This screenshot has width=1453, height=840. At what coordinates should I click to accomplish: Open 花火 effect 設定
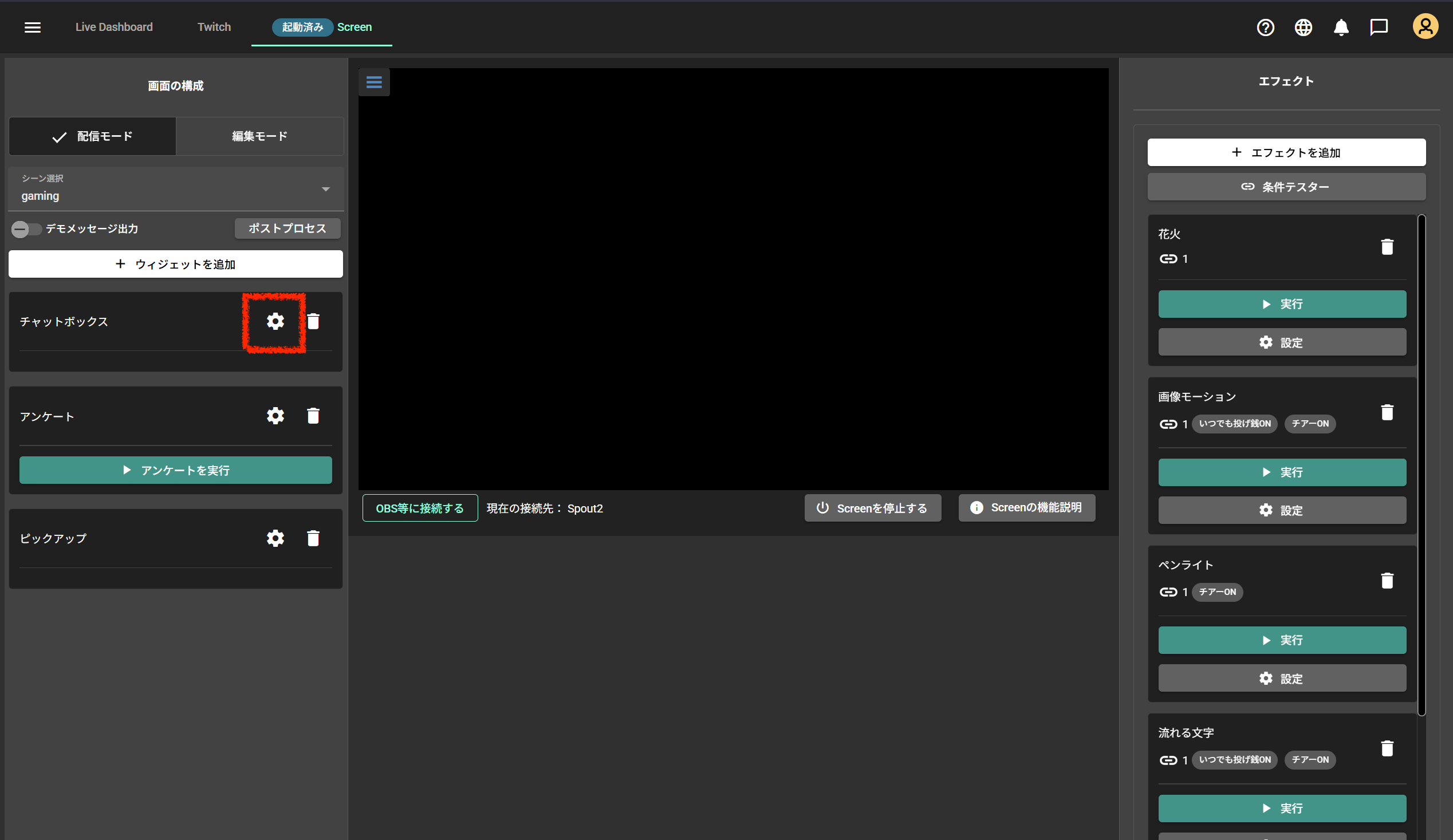coord(1282,342)
